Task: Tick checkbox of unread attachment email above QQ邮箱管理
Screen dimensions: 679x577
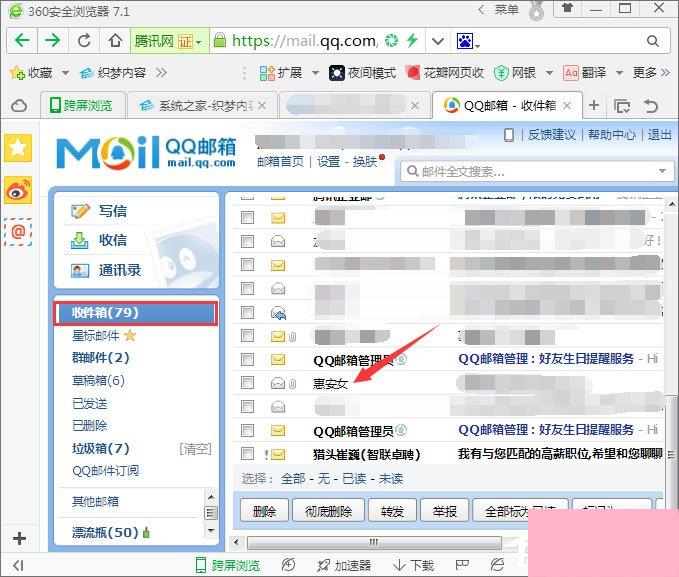Action: tap(247, 335)
